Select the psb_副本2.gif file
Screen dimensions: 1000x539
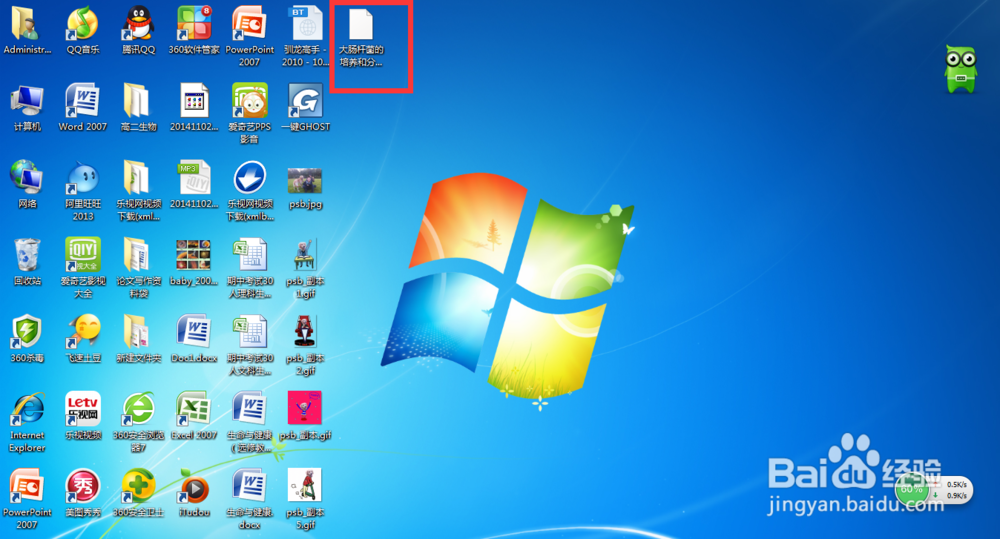[x=305, y=332]
